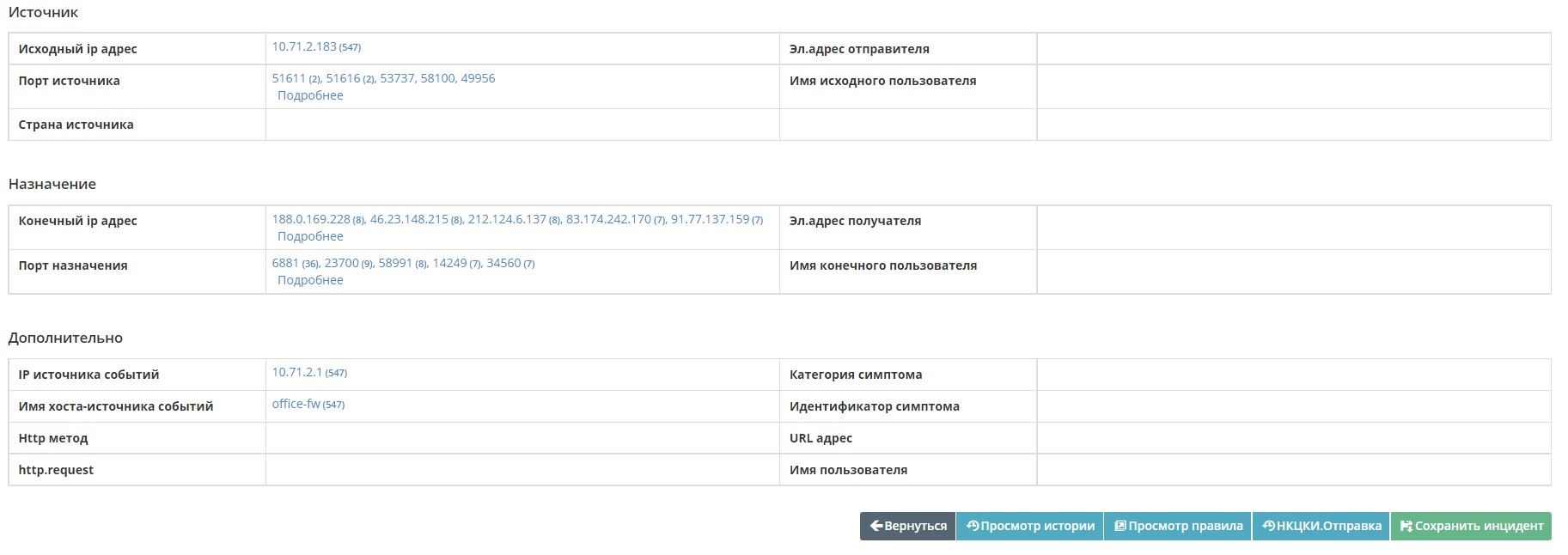1568x555 pixels.
Task: Expand Подробнее under destination ports
Action: pos(310,280)
